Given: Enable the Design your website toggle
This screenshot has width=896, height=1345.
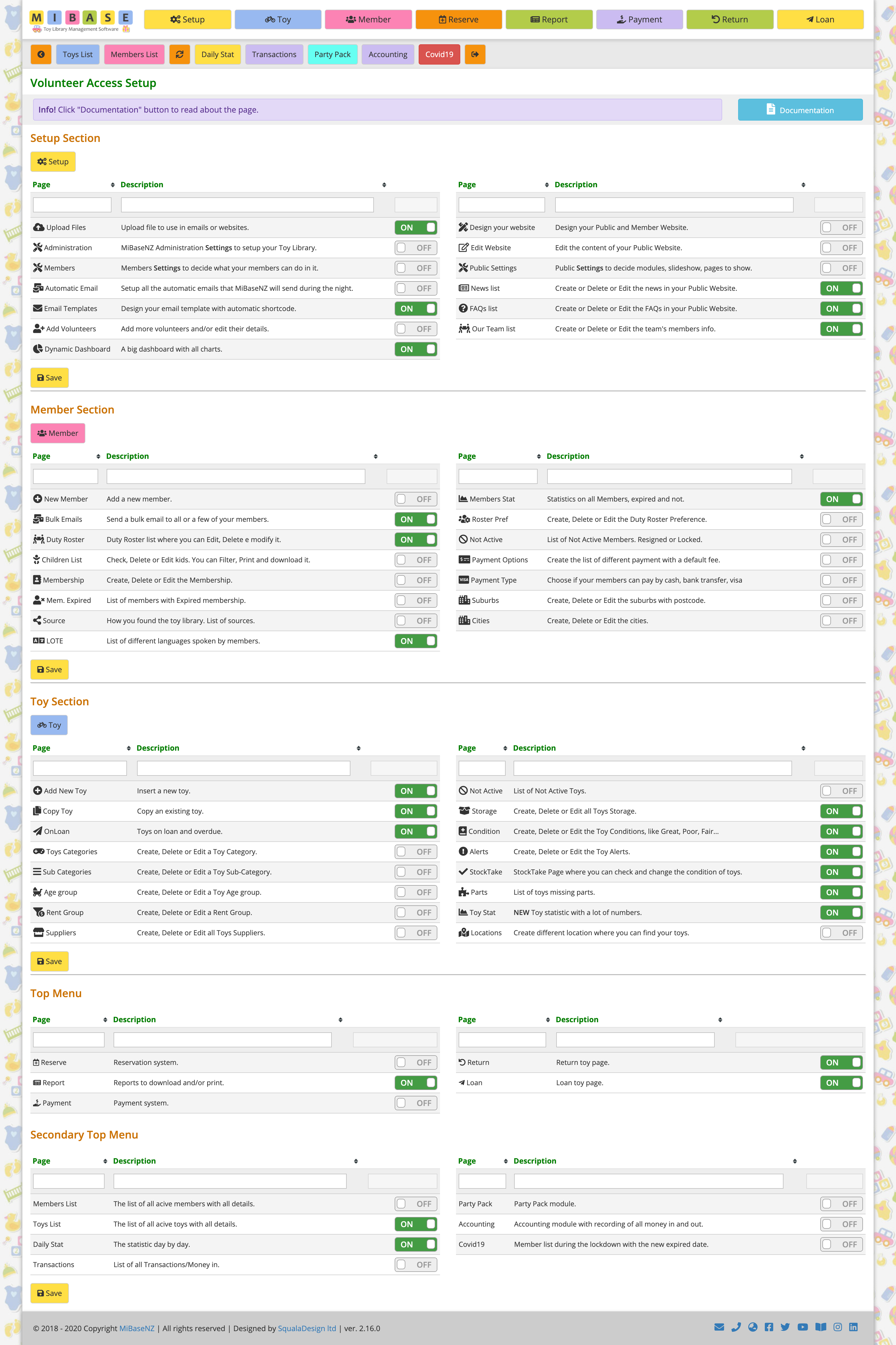Looking at the screenshot, I should tap(841, 228).
